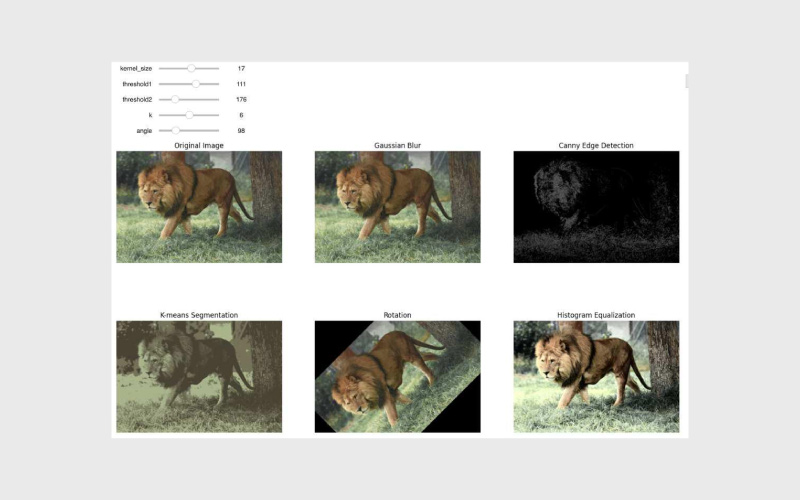
Task: Select the Gaussian Blur output image
Action: pos(397,207)
